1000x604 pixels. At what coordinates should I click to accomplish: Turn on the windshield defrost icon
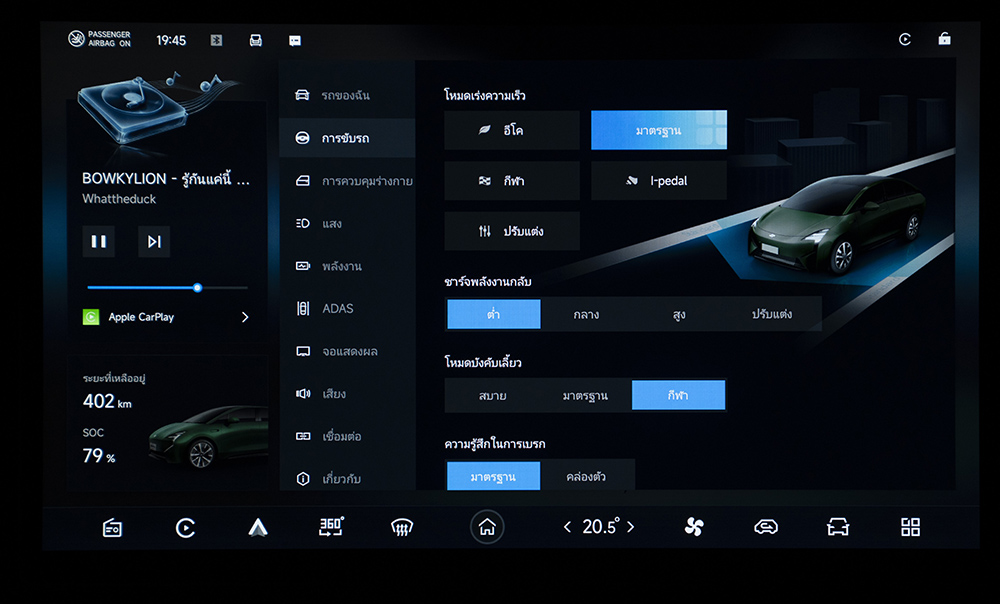[402, 528]
